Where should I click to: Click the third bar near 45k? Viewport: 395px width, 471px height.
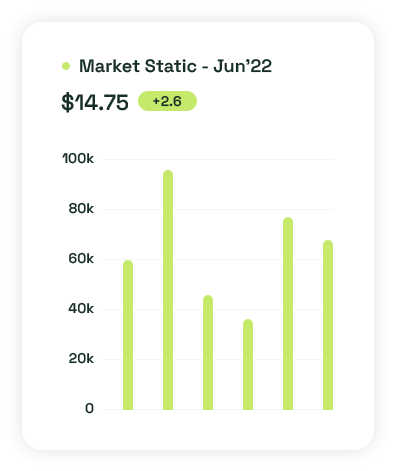pos(208,352)
